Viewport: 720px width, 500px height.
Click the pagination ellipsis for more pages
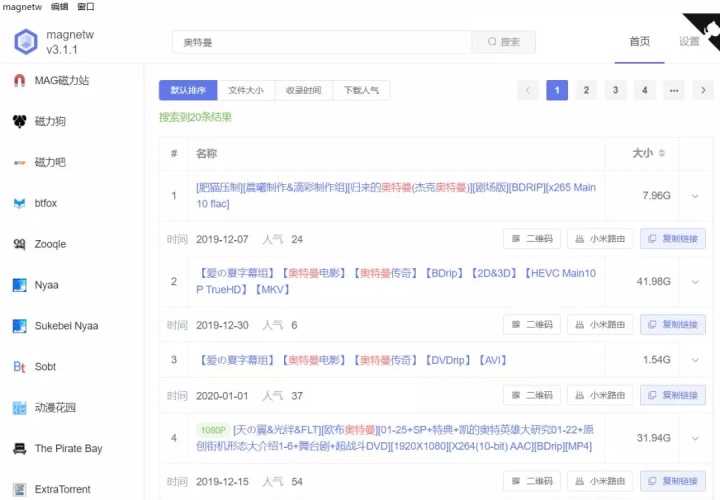point(674,90)
